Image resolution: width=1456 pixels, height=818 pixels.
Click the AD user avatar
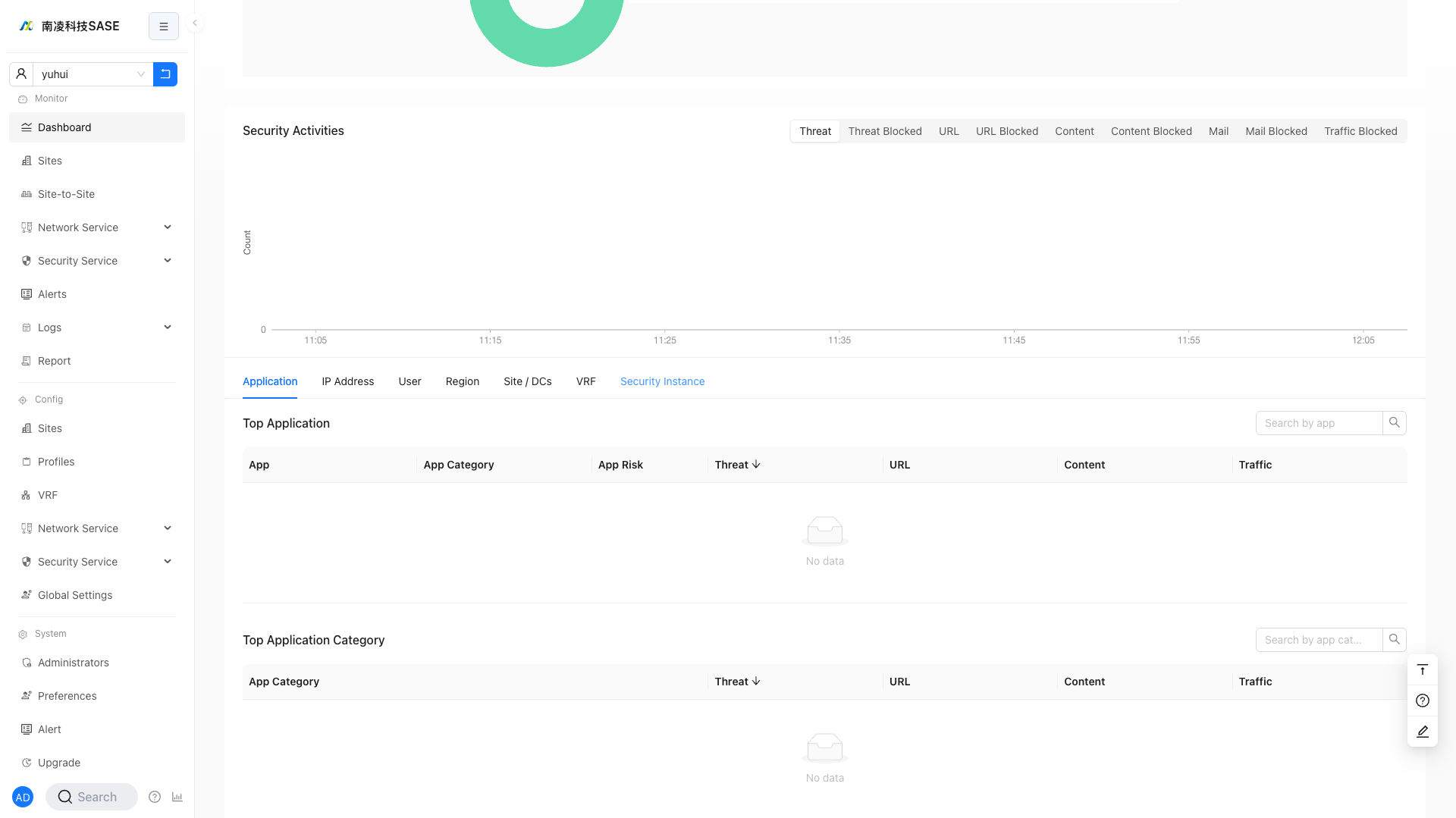(23, 797)
